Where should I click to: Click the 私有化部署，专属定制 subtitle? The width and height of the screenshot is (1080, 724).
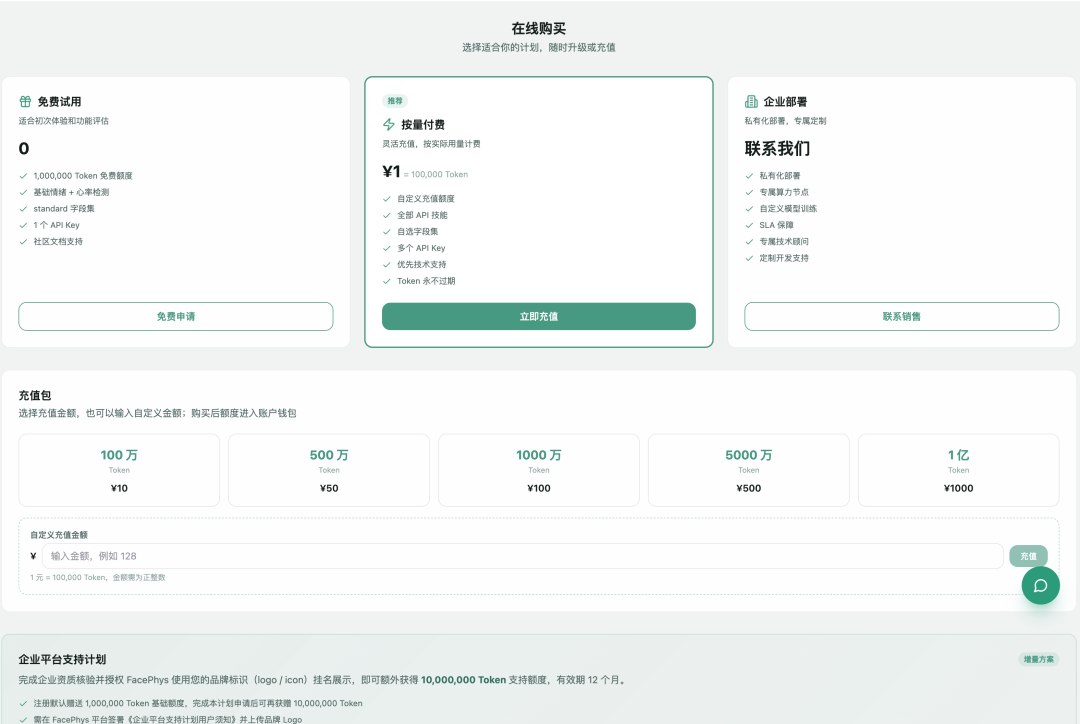tap(785, 121)
